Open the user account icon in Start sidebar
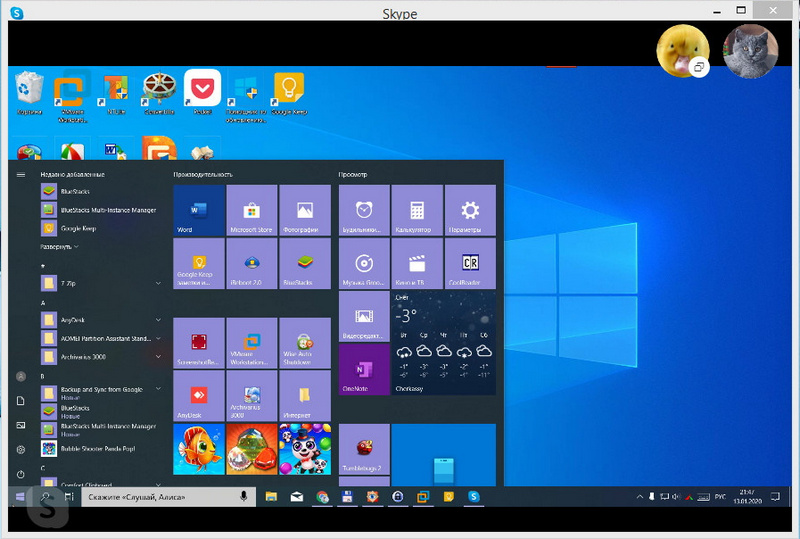 coord(21,377)
